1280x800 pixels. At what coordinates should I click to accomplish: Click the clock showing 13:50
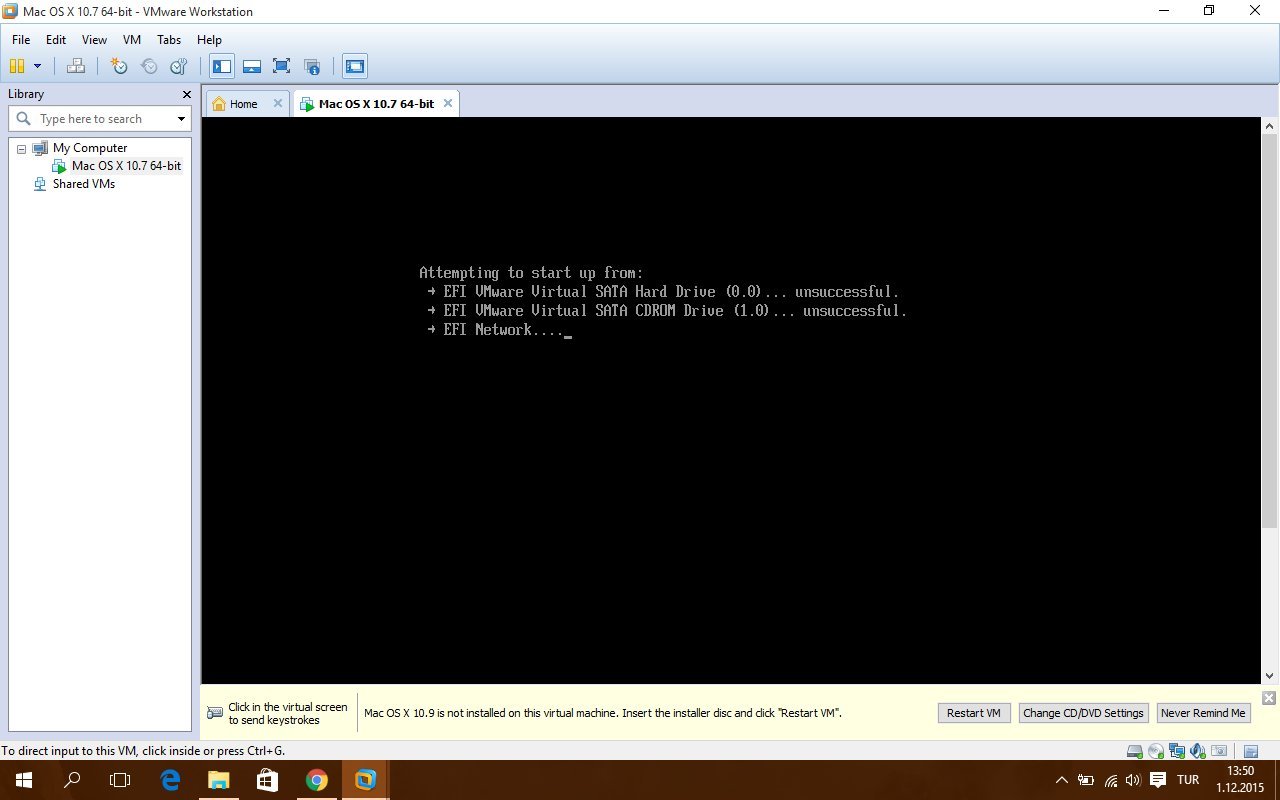coord(1240,771)
